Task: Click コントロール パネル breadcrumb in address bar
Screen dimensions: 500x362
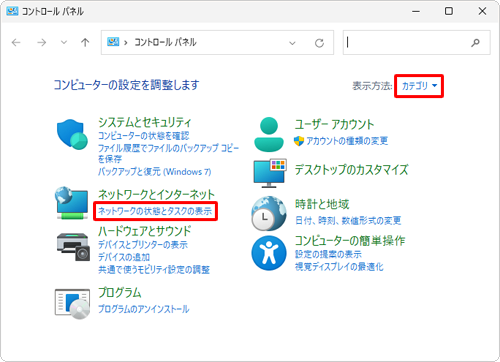Action: pos(165,42)
